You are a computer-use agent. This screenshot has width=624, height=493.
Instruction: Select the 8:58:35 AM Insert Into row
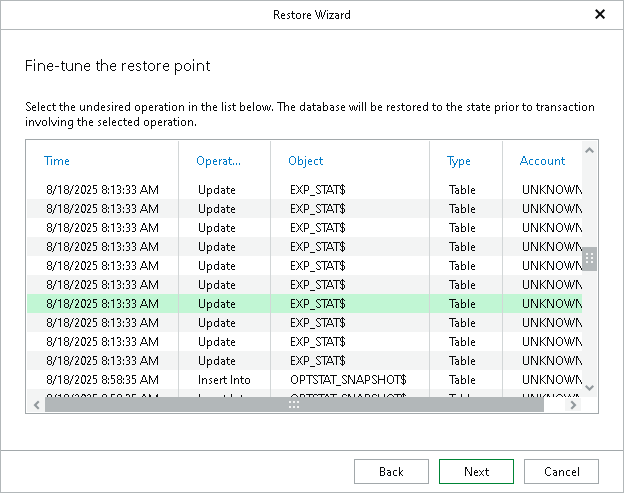(x=300, y=380)
